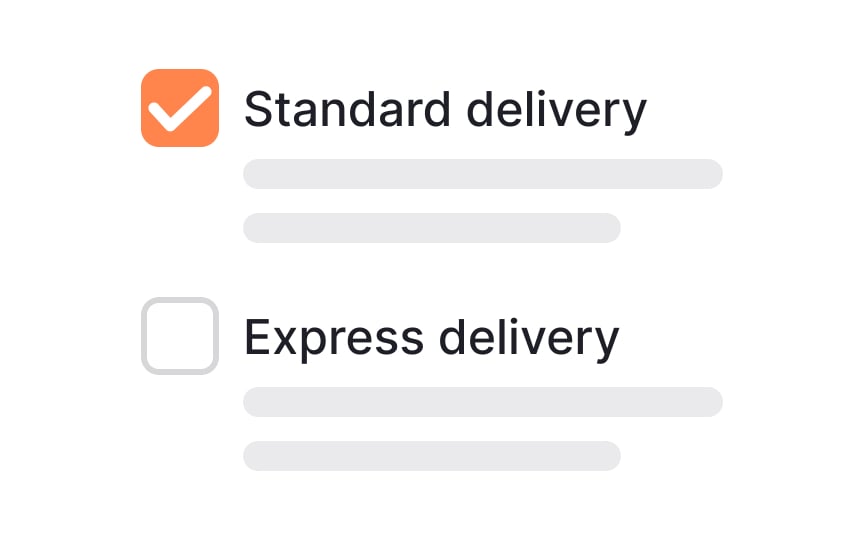Click long gray description bar below Express delivery
The width and height of the screenshot is (864, 540).
coord(483,402)
